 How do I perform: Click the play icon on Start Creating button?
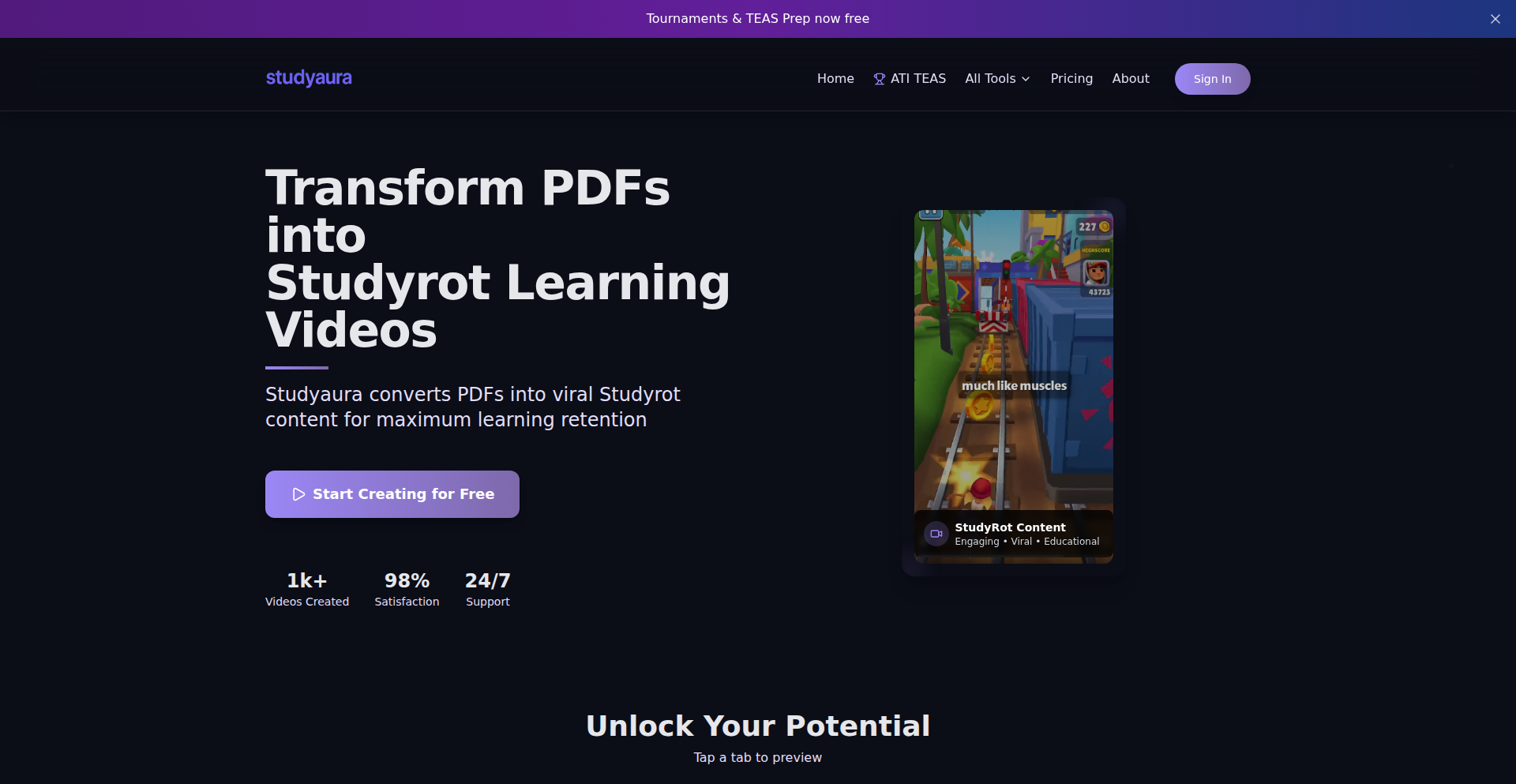click(x=298, y=494)
